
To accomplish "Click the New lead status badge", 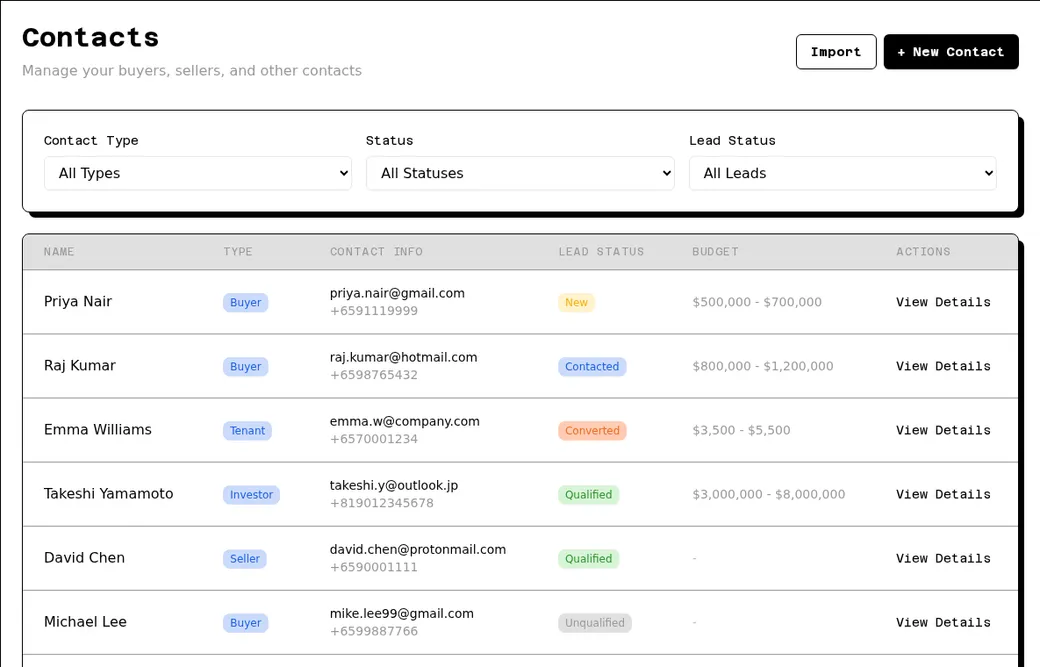I will click(576, 302).
